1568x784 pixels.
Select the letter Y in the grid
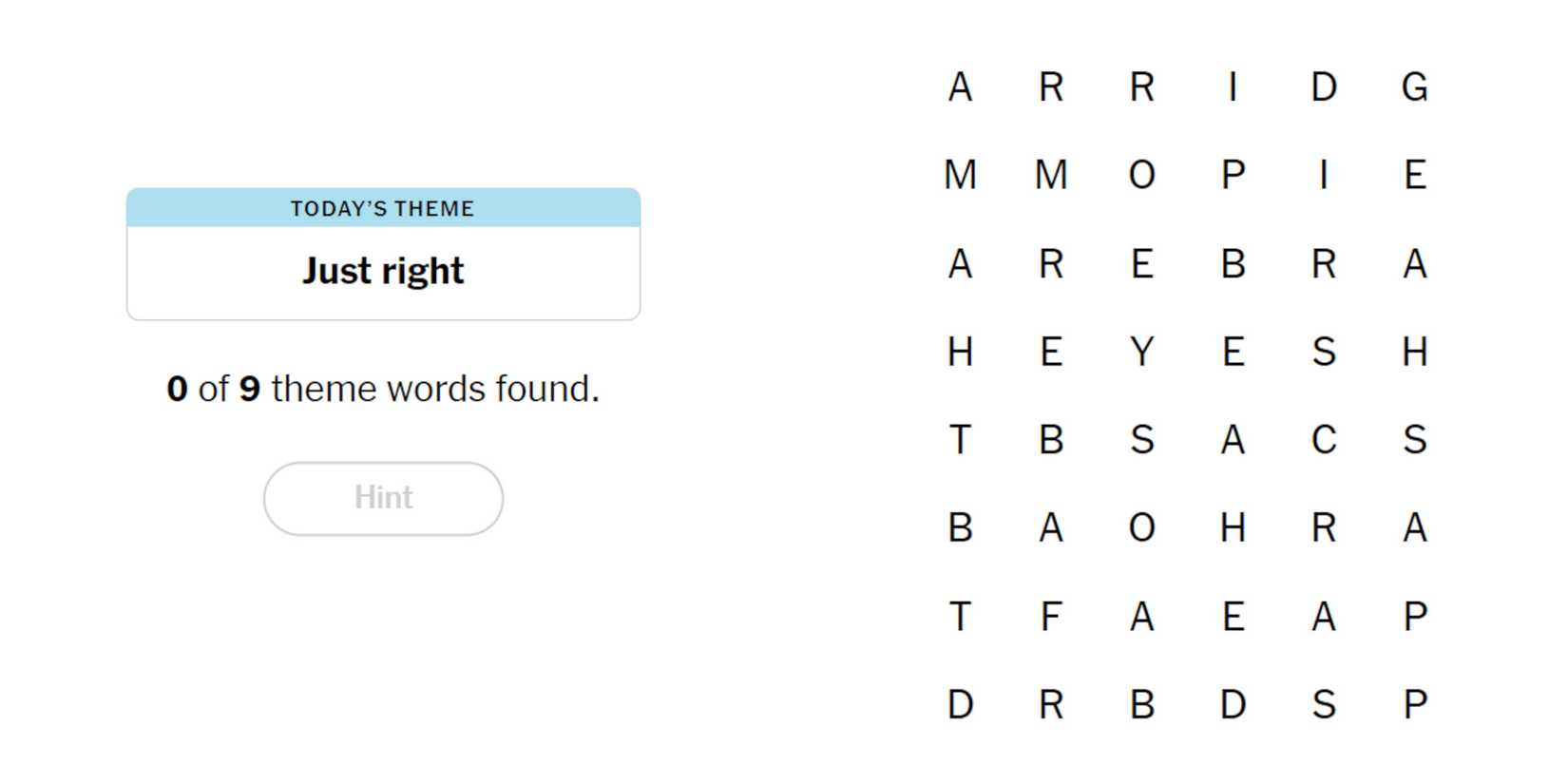1141,352
